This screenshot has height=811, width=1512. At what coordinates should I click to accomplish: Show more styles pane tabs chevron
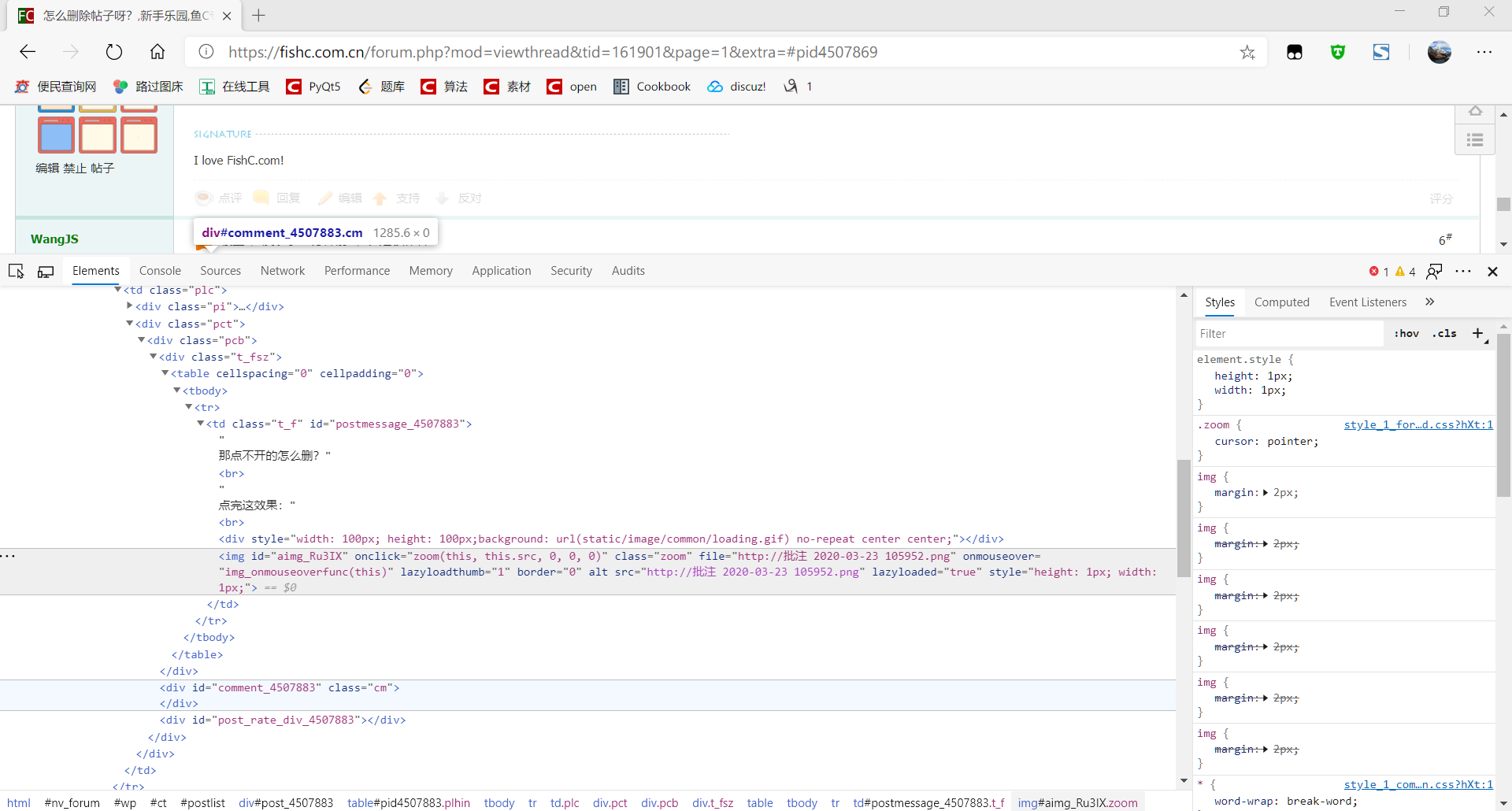point(1430,302)
